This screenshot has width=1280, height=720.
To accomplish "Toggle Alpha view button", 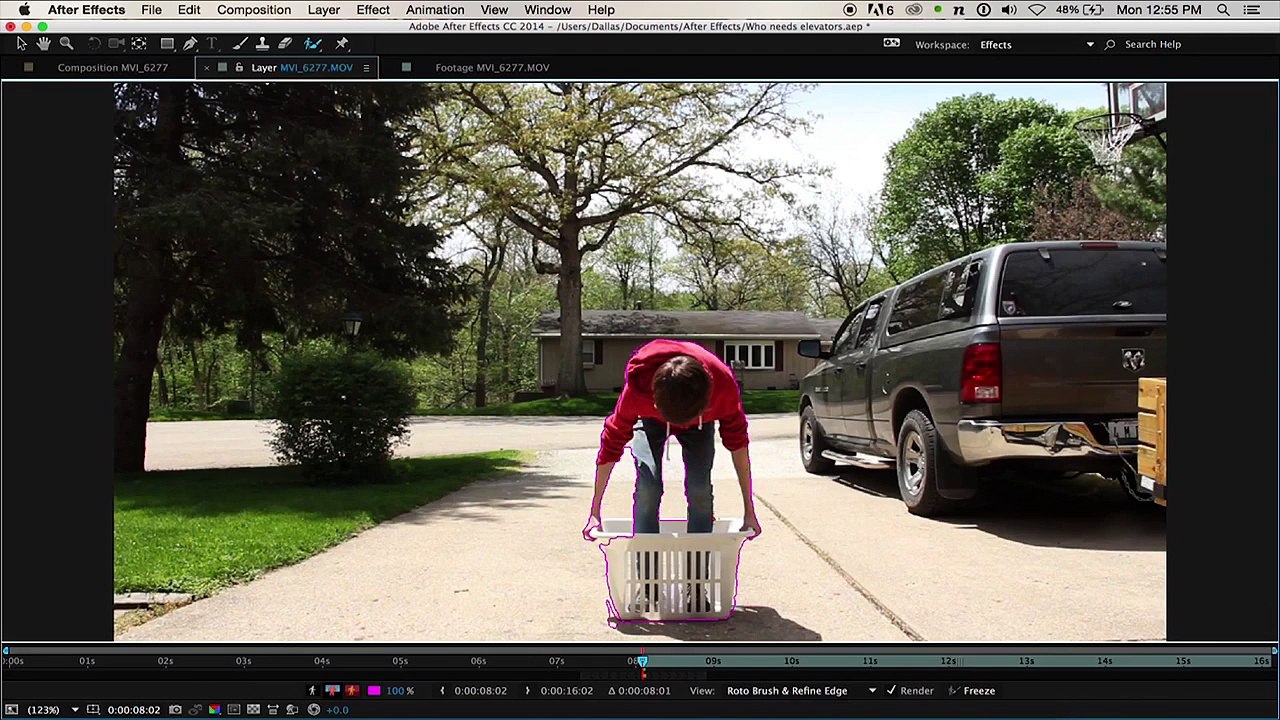I will coord(312,691).
